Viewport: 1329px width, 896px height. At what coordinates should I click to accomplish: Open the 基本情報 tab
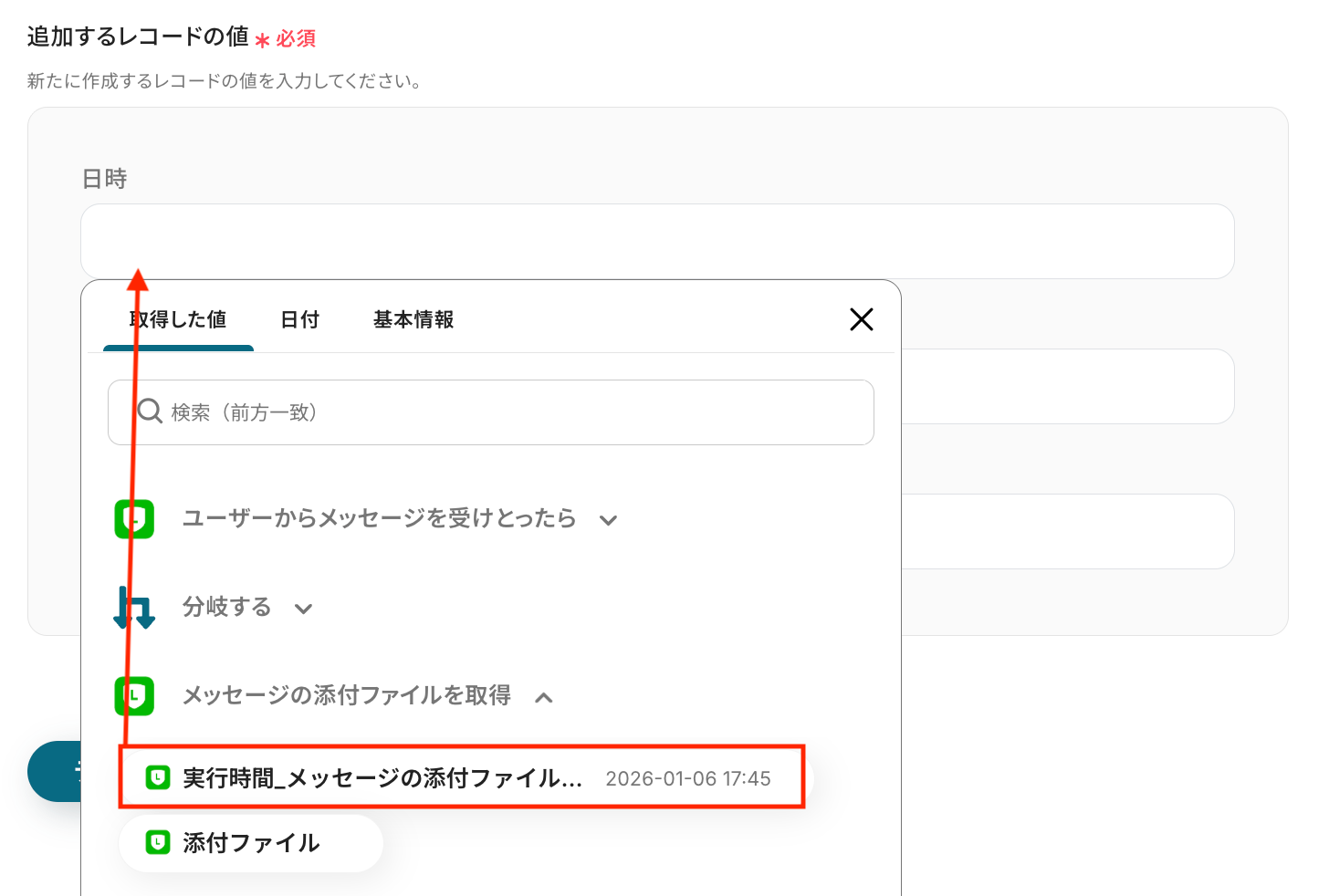point(413,319)
